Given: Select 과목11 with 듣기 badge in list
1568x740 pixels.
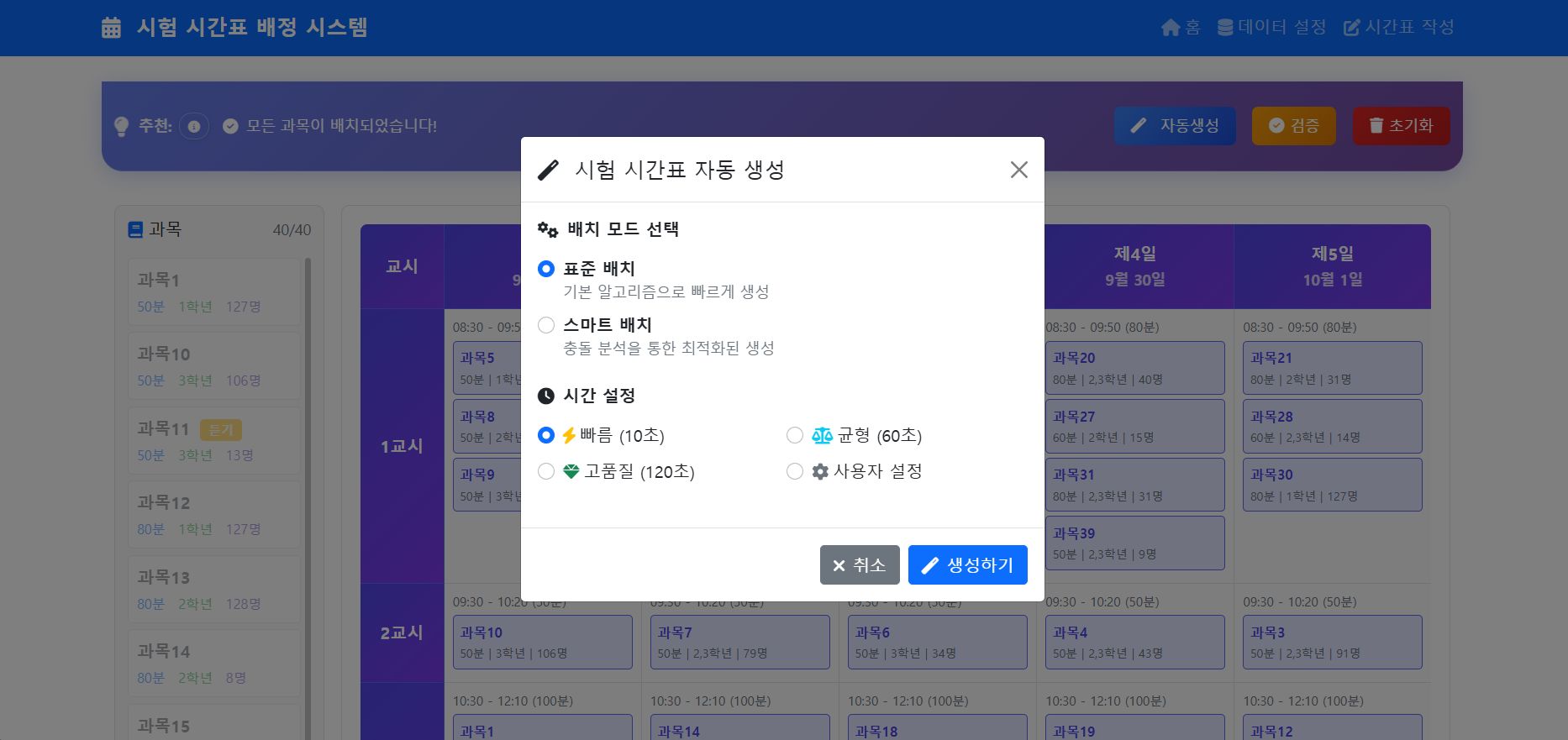Looking at the screenshot, I should [x=214, y=440].
